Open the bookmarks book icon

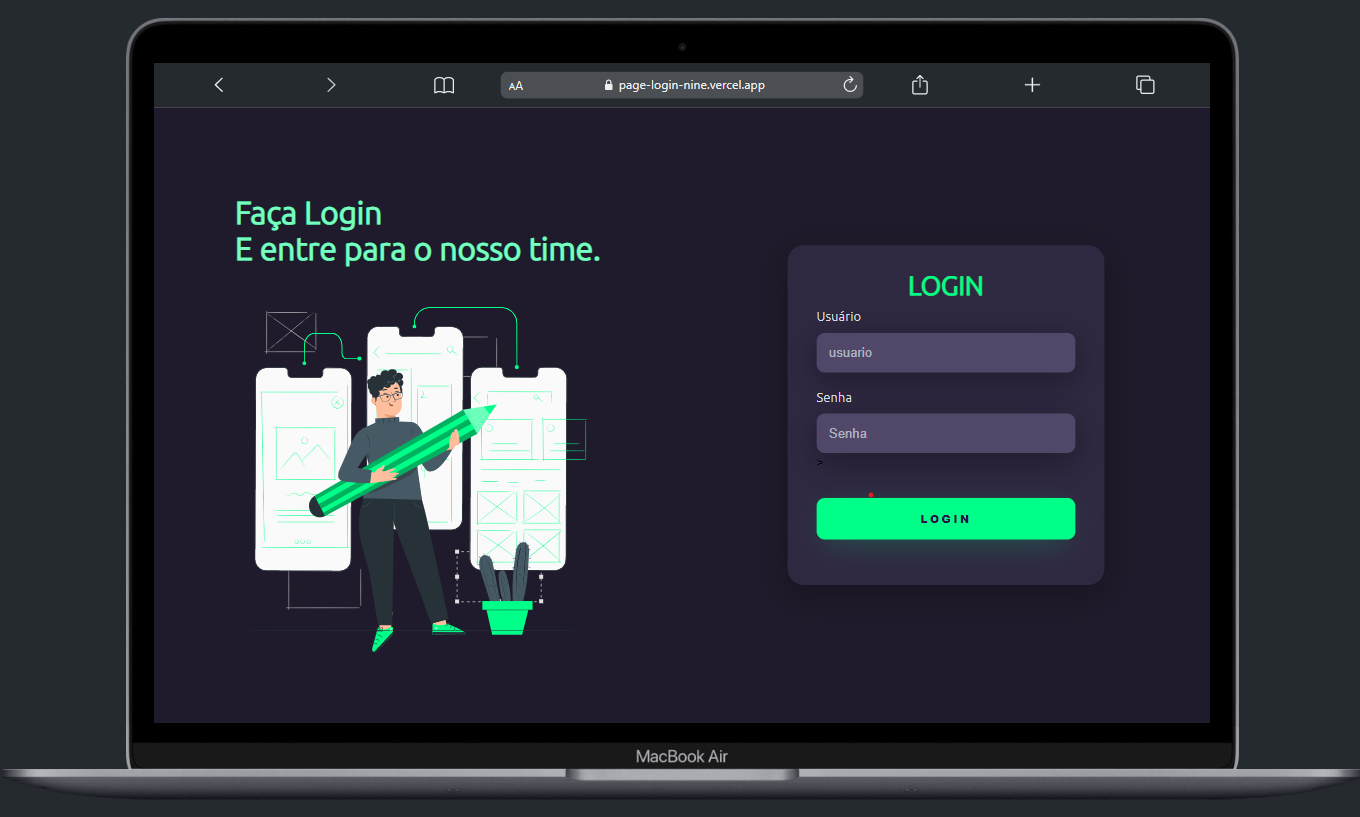(x=444, y=85)
